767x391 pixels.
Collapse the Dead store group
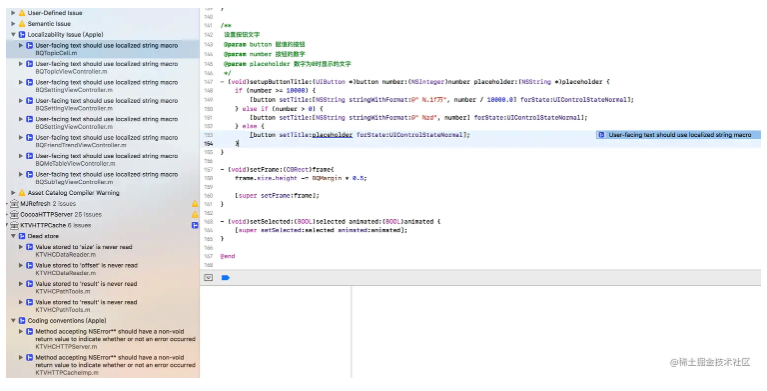[13, 236]
